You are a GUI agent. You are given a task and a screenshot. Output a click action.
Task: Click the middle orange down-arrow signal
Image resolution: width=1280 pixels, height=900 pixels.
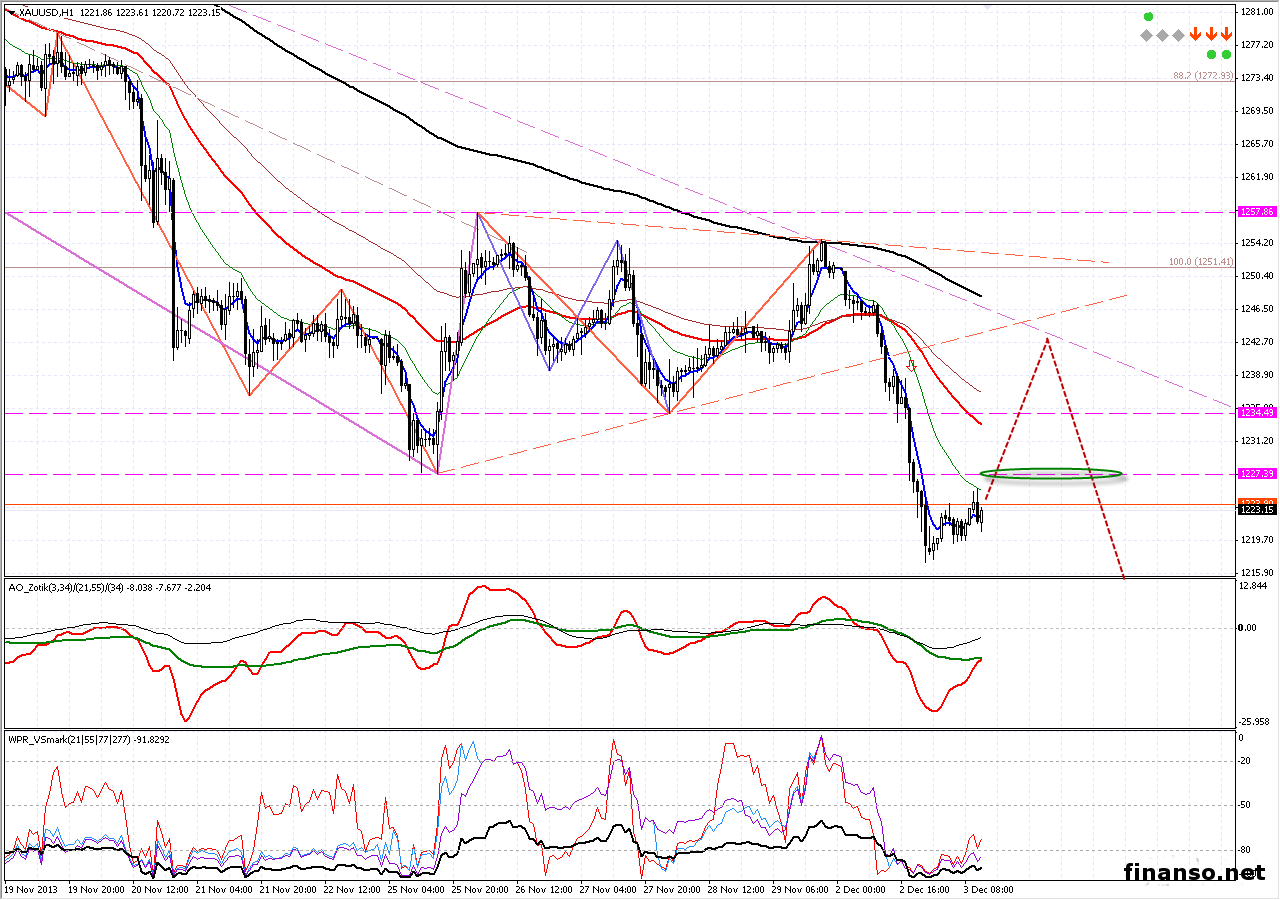coord(1210,34)
